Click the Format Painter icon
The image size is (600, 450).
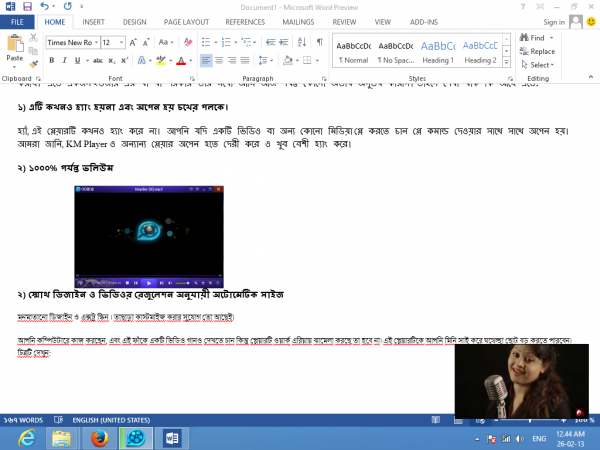[x=35, y=63]
